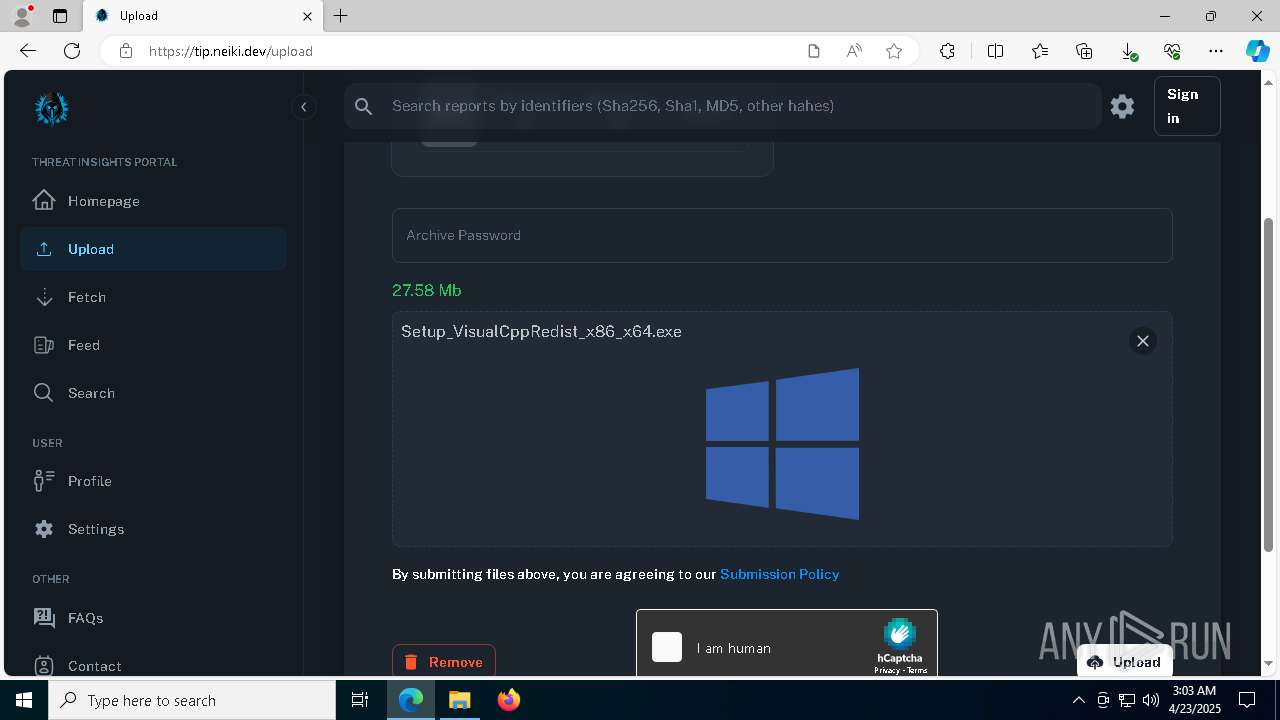
Task: Select the Upload browser tab
Action: [202, 16]
